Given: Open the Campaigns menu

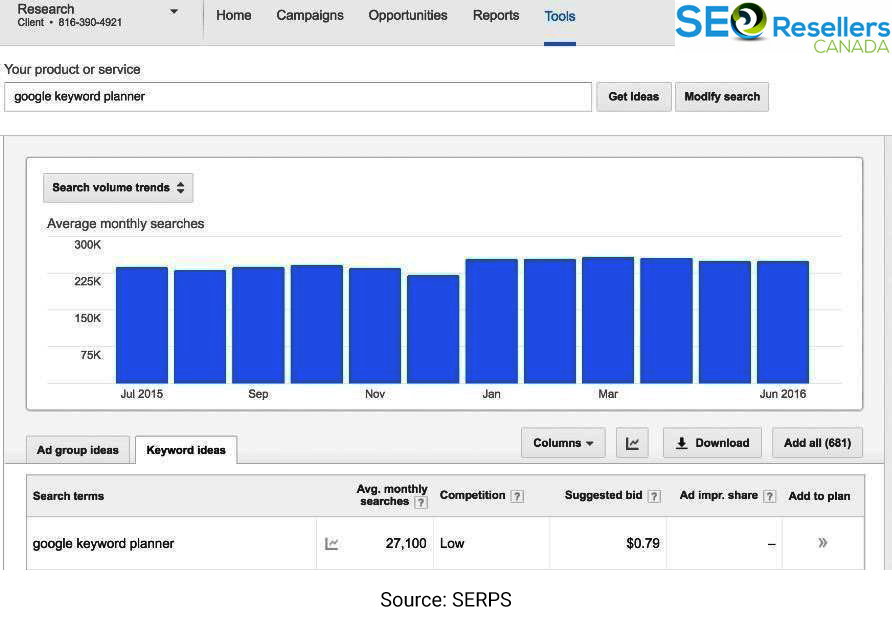Looking at the screenshot, I should (x=309, y=15).
